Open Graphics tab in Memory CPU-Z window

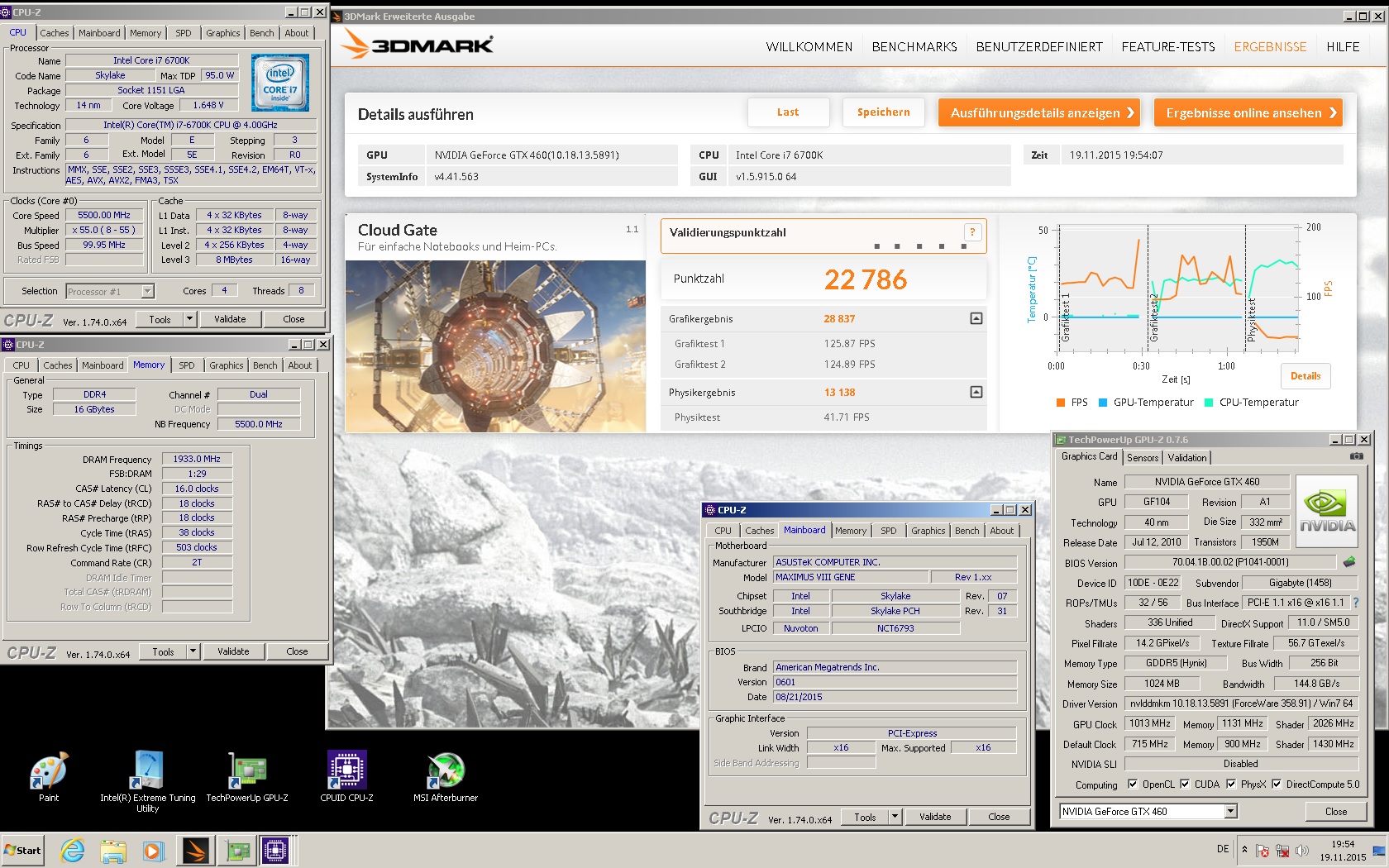(227, 365)
